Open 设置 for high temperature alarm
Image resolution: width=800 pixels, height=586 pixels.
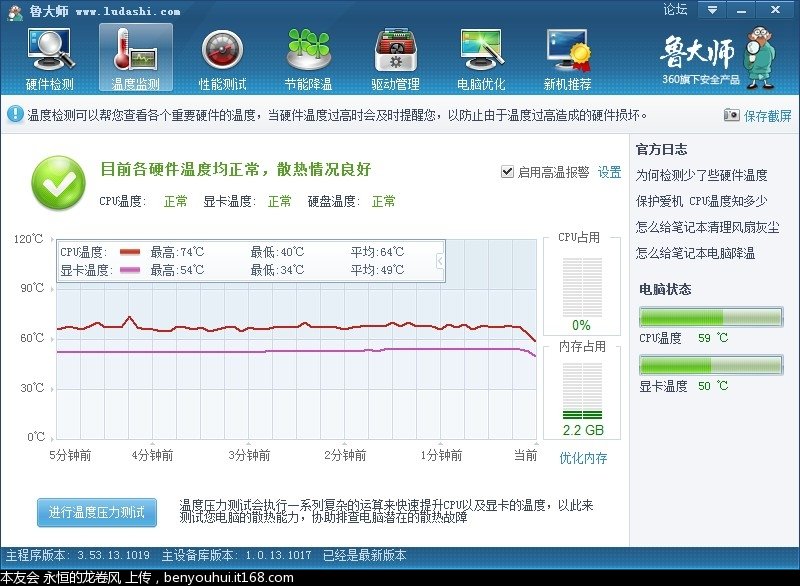609,172
